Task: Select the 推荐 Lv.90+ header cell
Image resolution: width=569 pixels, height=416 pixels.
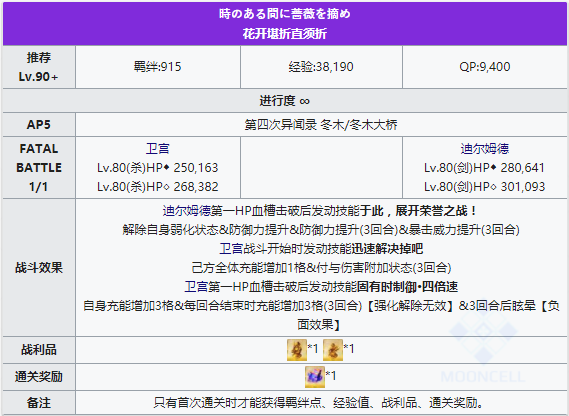Action: click(x=39, y=67)
